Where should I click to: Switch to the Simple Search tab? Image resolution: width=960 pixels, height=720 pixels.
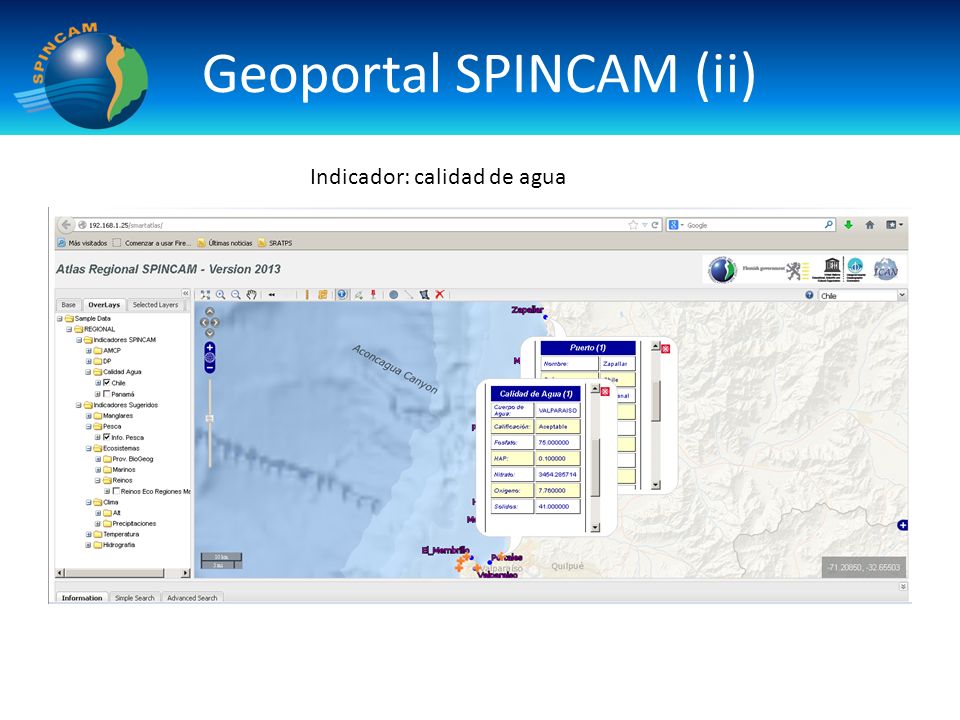[x=135, y=598]
